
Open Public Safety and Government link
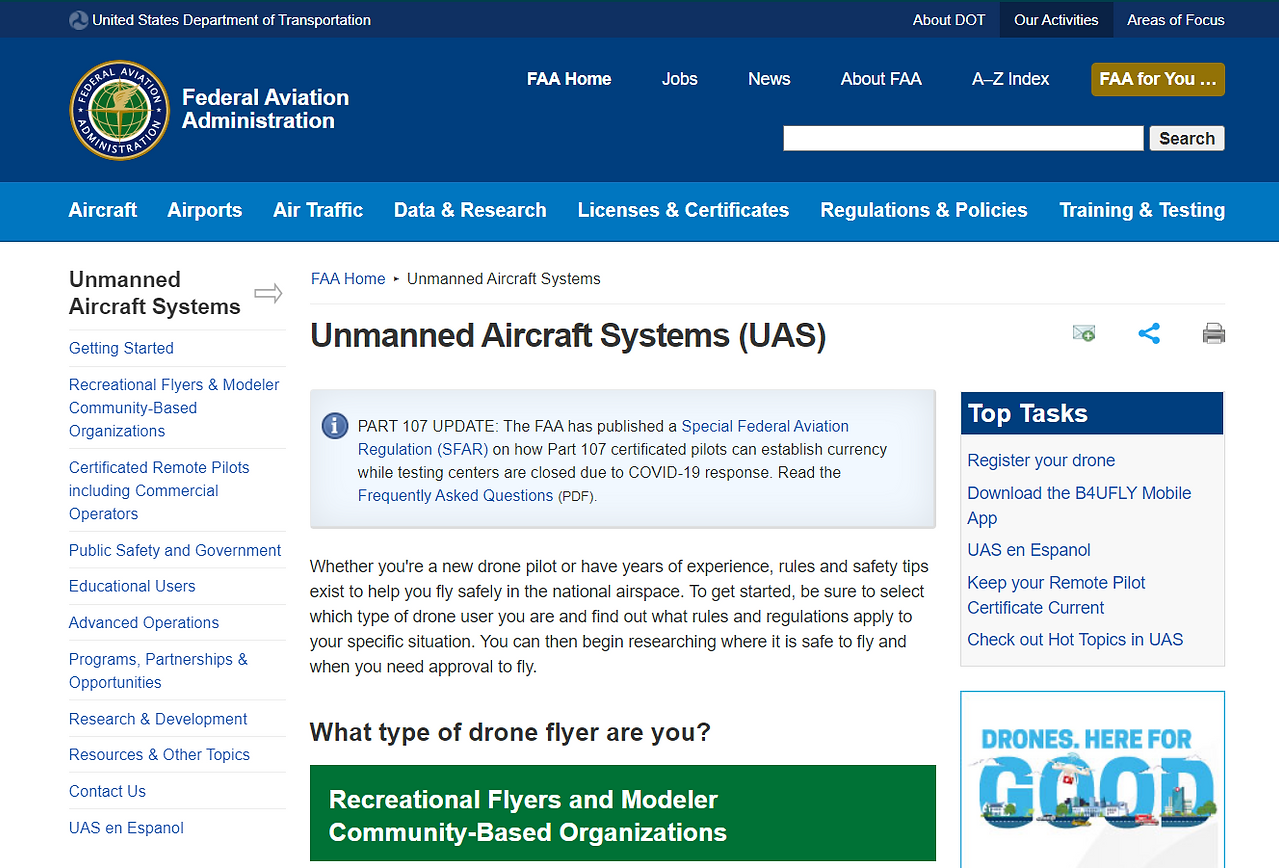(x=175, y=550)
